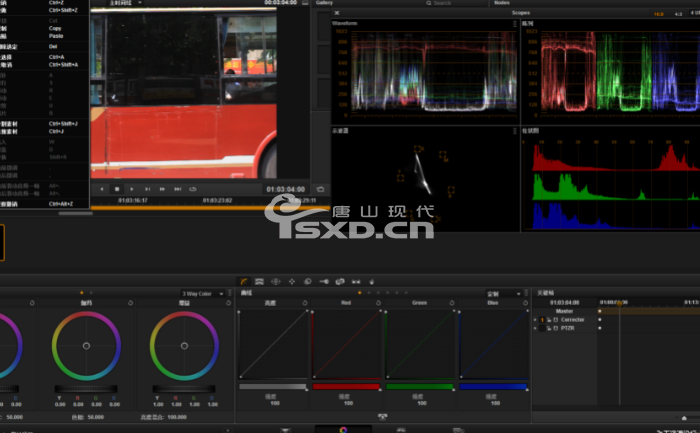
Task: Click the Gamma color wheel center
Action: pyautogui.click(x=86, y=346)
